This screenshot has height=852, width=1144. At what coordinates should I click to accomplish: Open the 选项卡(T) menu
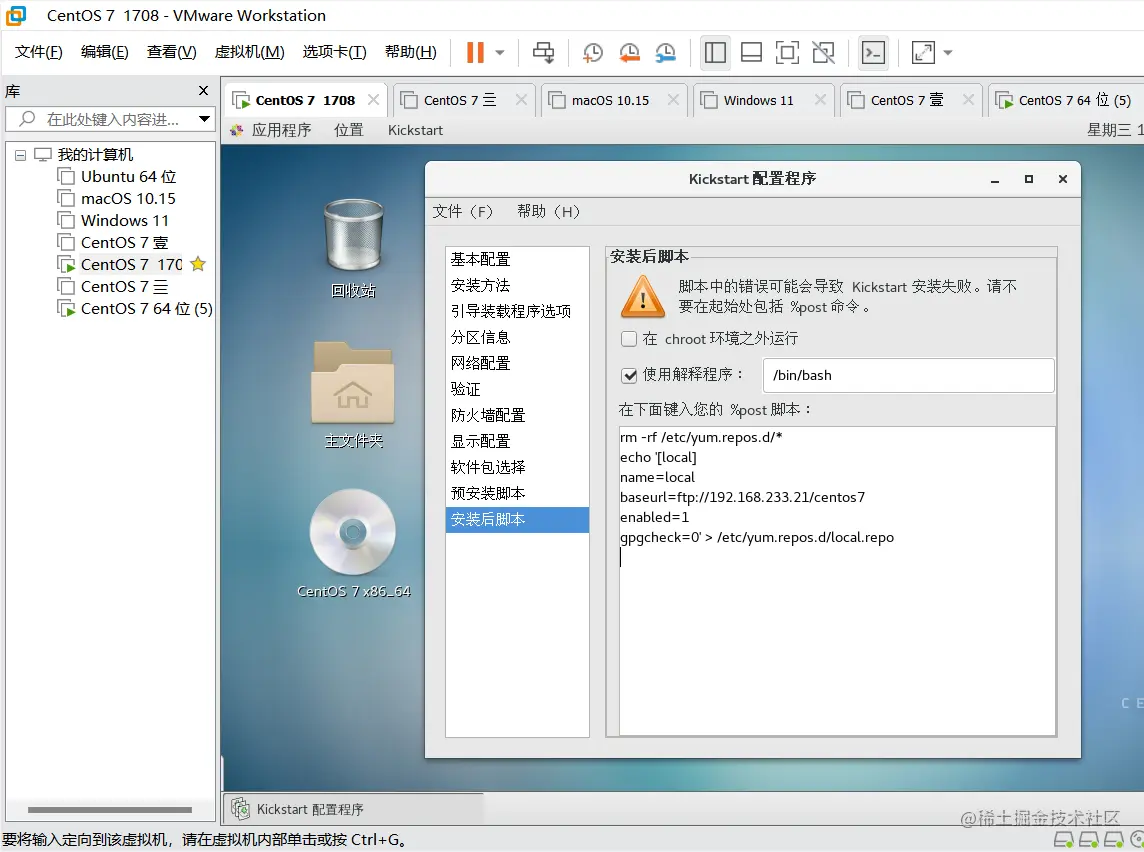(x=334, y=52)
